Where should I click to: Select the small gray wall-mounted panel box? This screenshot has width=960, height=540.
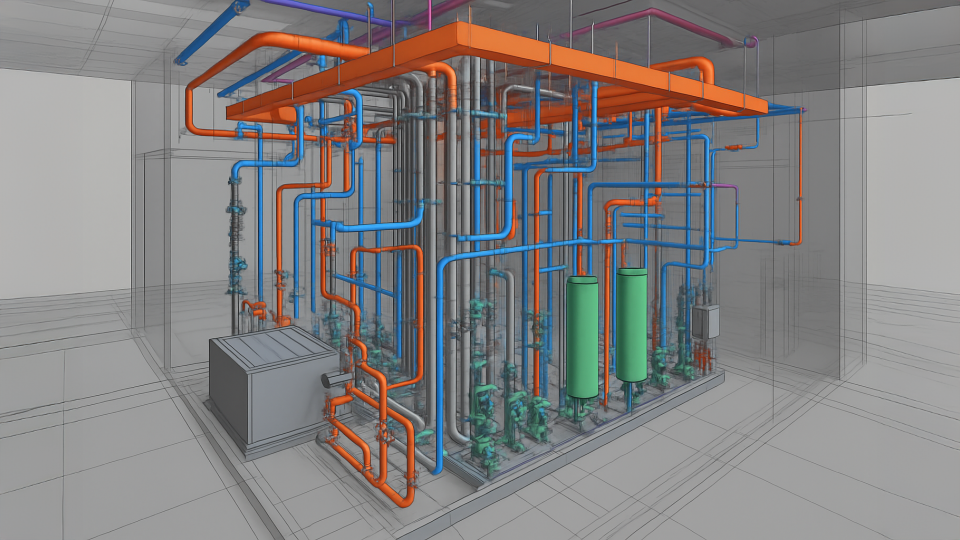coord(705,322)
